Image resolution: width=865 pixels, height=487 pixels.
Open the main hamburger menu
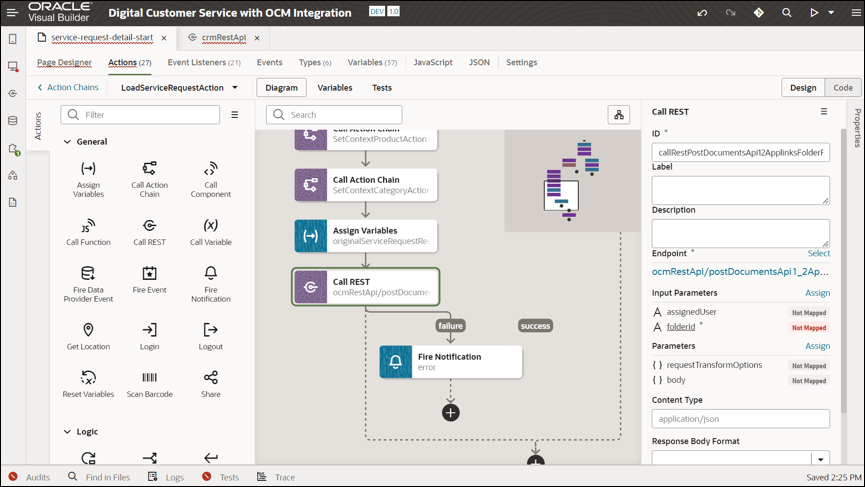point(12,12)
